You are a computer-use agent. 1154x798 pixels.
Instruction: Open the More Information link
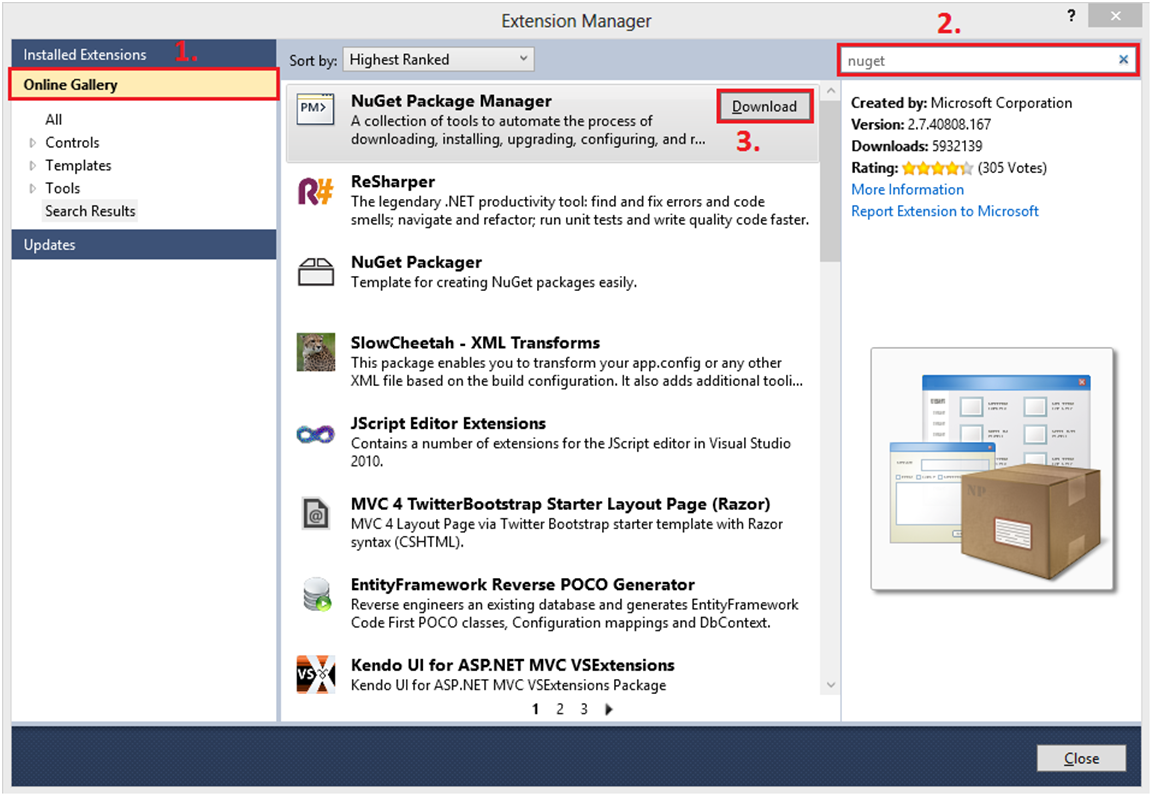(x=907, y=189)
